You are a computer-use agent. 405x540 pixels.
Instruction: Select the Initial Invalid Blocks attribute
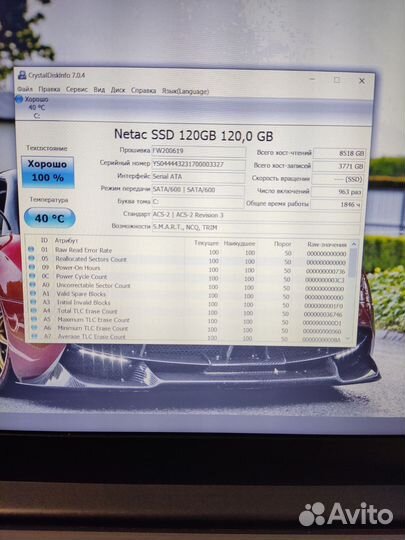click(x=84, y=303)
